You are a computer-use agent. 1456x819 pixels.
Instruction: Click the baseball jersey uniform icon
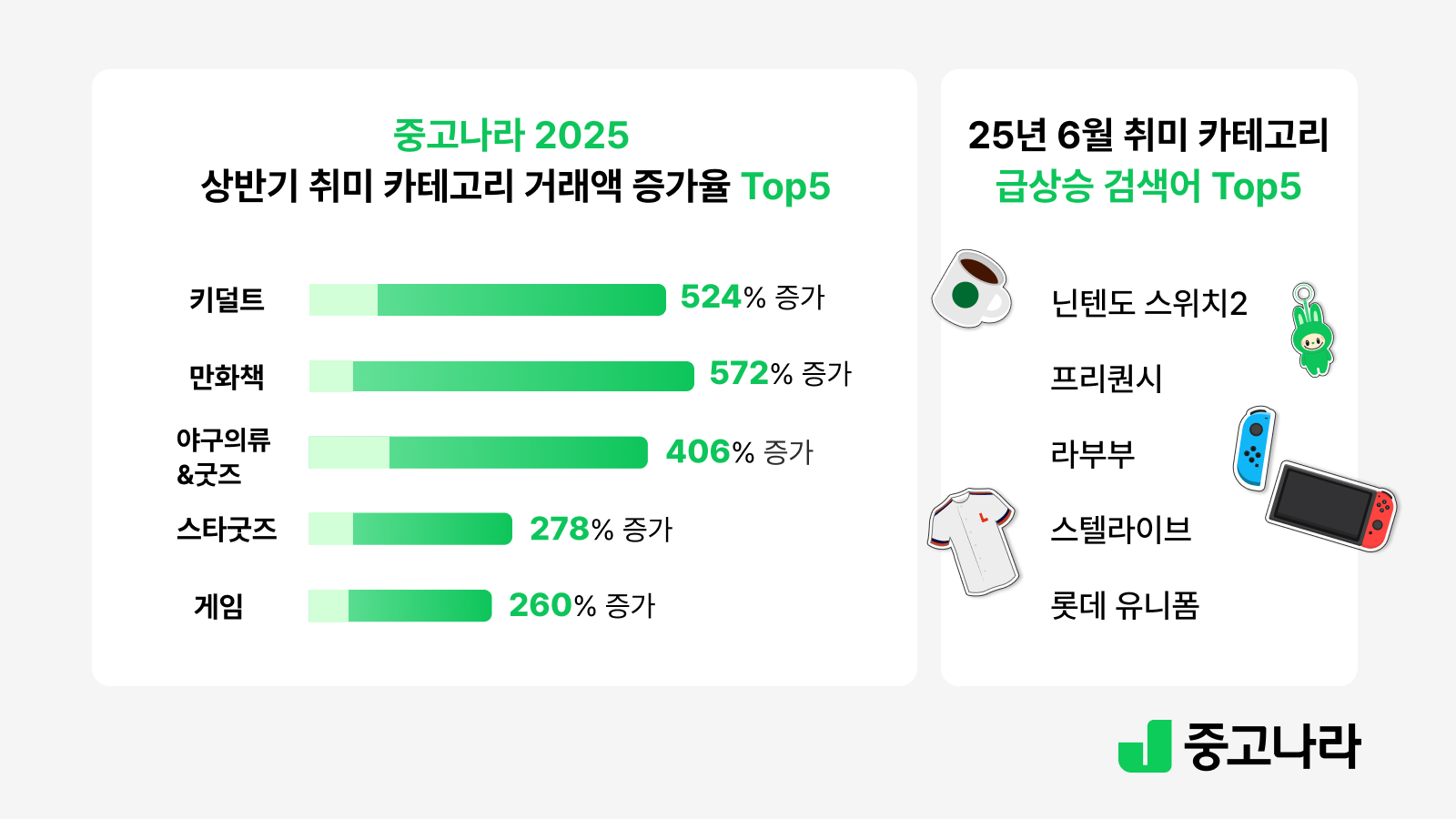(x=972, y=541)
